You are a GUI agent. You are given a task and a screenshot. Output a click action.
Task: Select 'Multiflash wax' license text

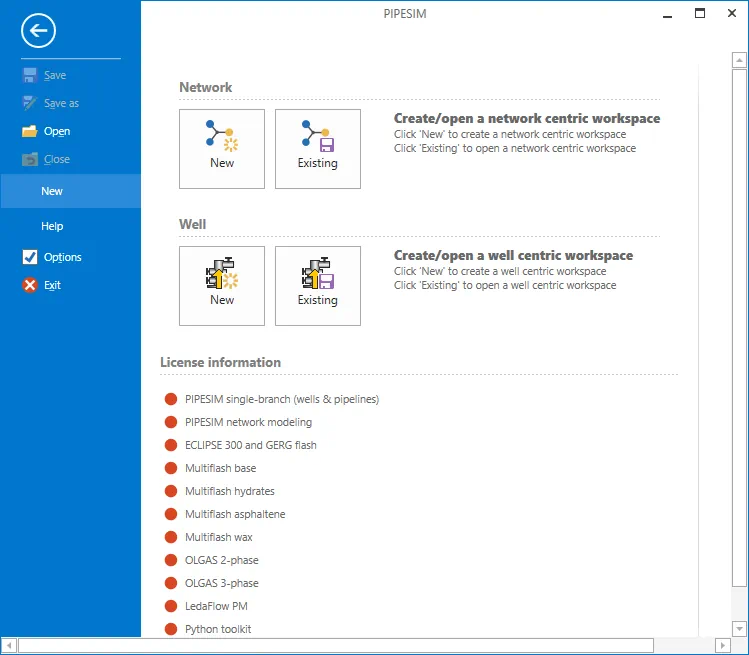pos(219,537)
